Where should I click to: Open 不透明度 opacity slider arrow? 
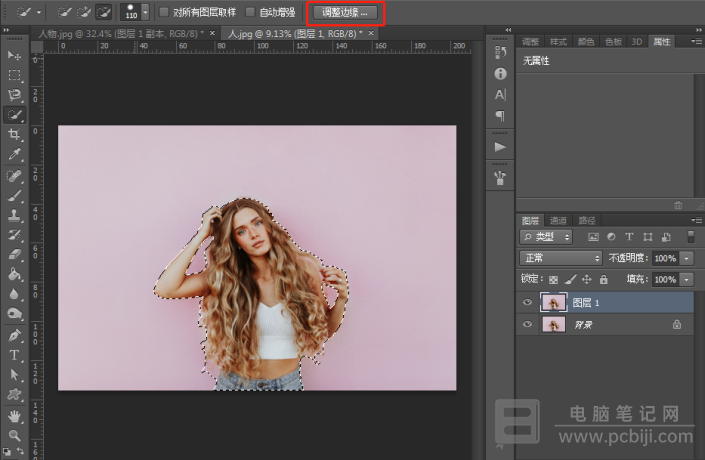point(687,258)
